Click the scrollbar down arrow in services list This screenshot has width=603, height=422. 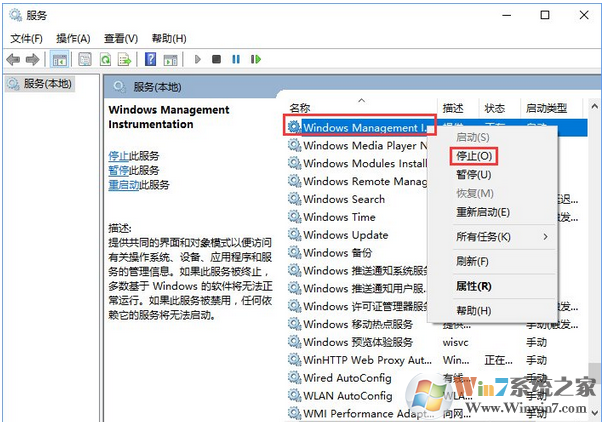coord(595,413)
